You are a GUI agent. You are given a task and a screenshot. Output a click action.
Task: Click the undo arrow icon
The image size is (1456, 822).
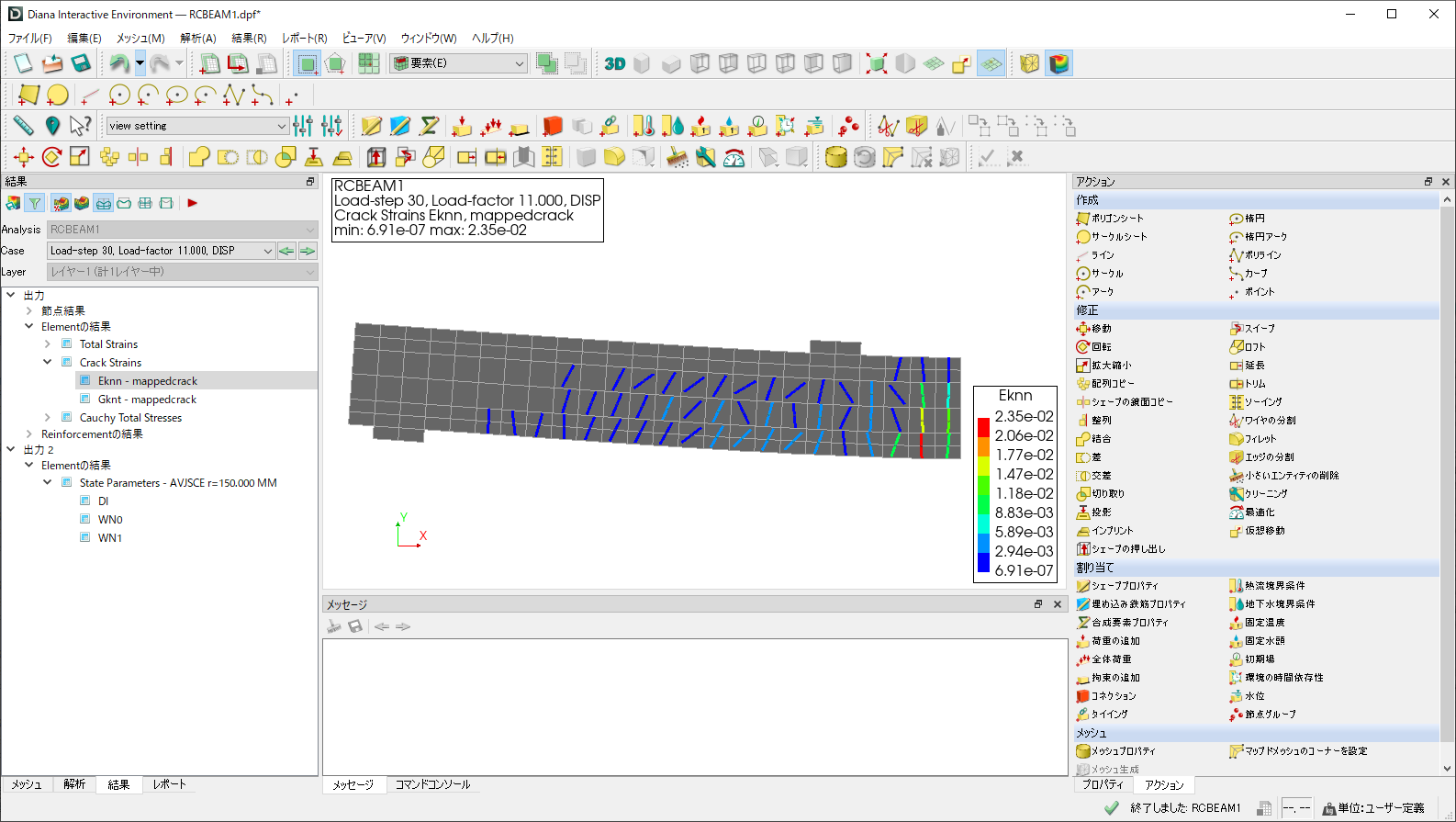118,63
